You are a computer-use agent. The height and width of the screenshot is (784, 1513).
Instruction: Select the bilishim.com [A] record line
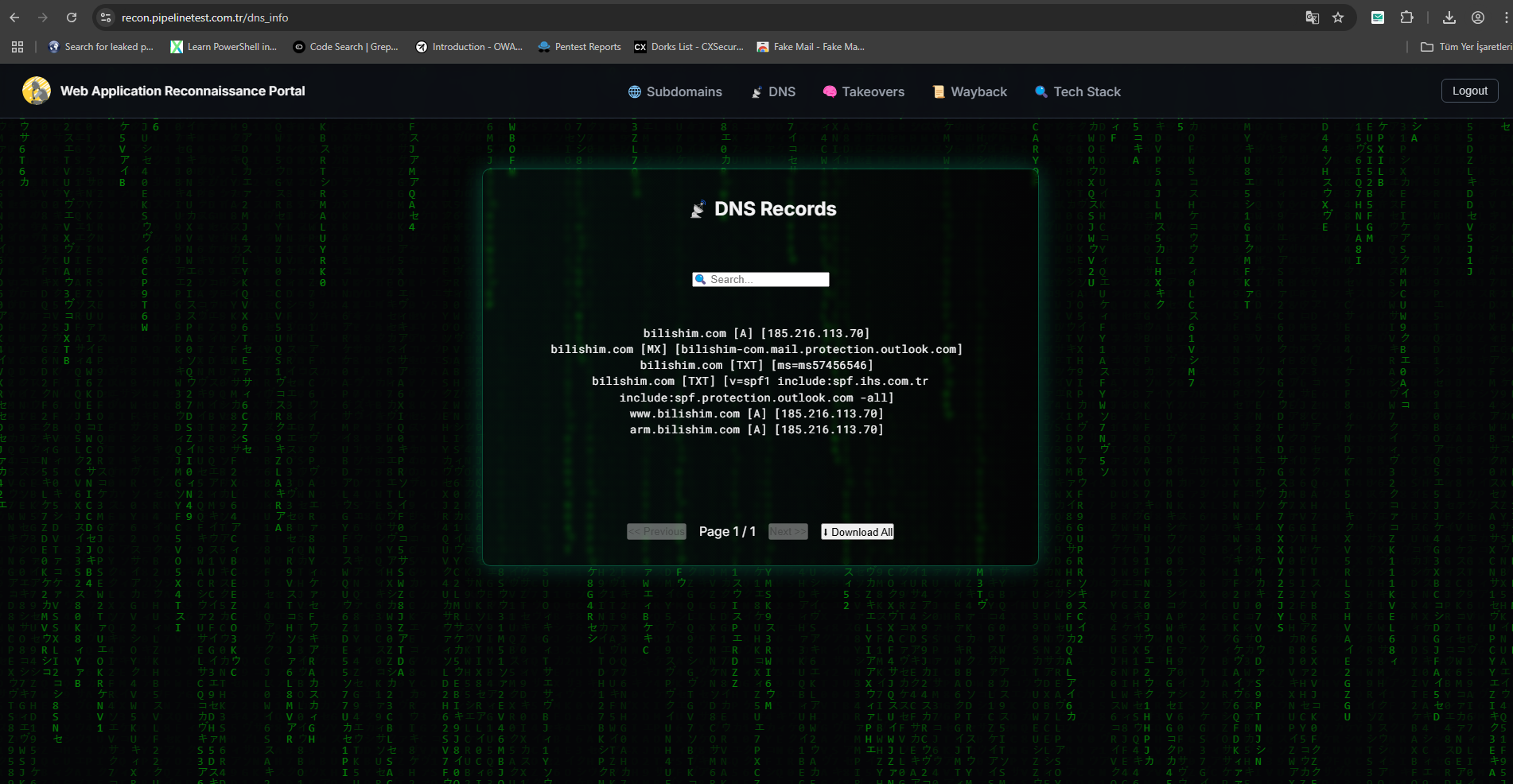756,333
